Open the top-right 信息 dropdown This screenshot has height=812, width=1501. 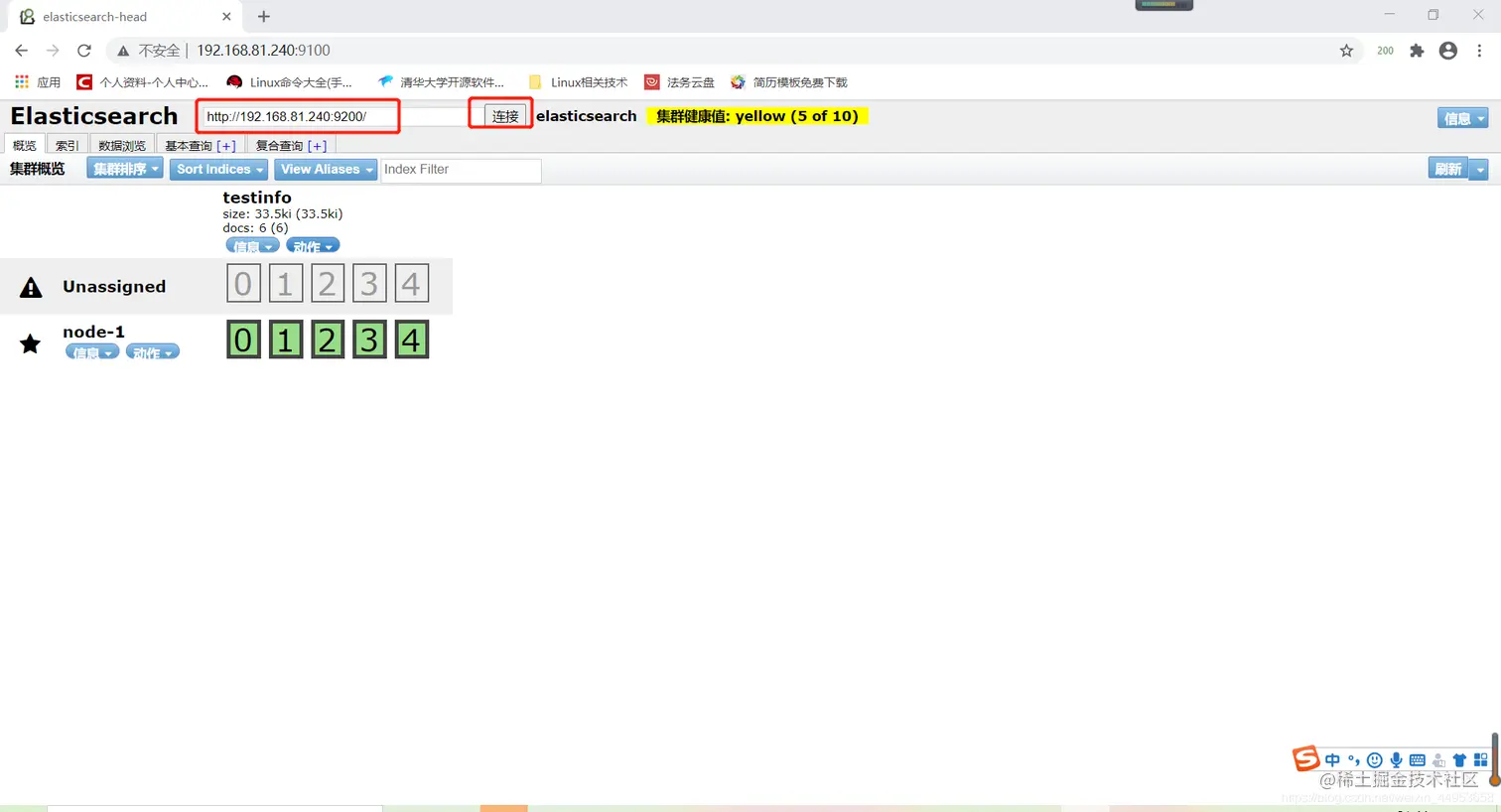[1463, 118]
